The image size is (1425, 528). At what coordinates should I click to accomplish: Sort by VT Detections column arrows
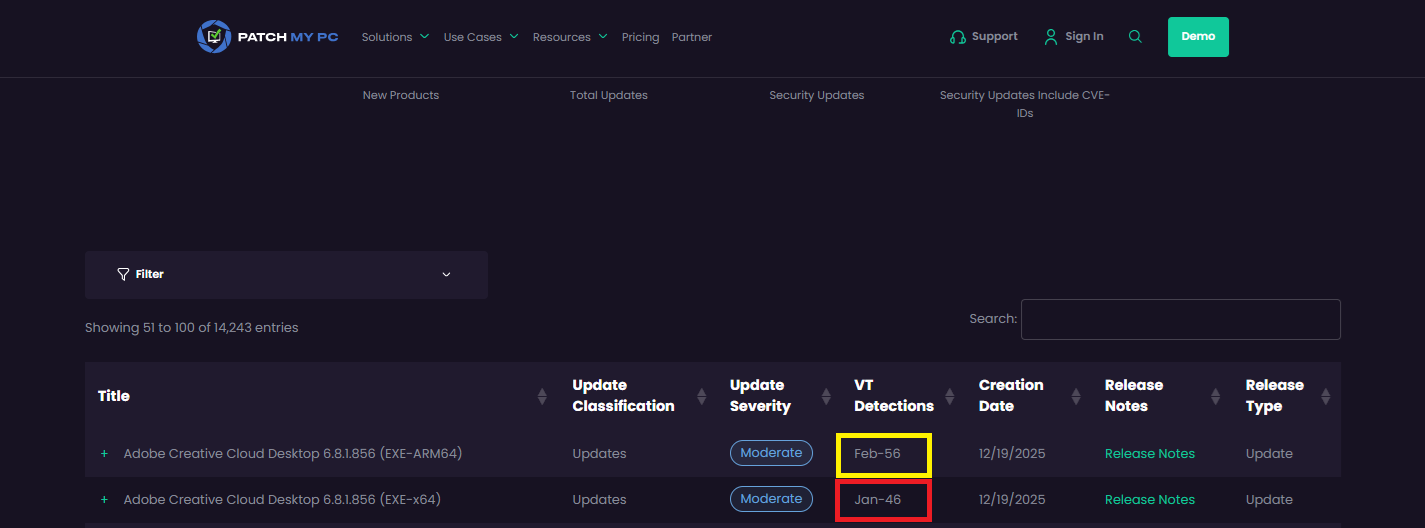[x=951, y=396]
